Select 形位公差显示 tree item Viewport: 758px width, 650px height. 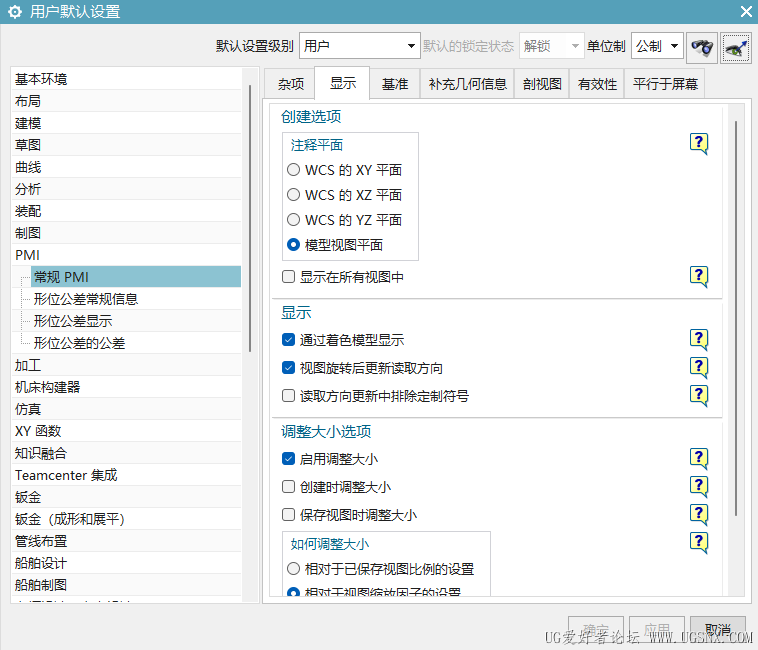click(136, 321)
